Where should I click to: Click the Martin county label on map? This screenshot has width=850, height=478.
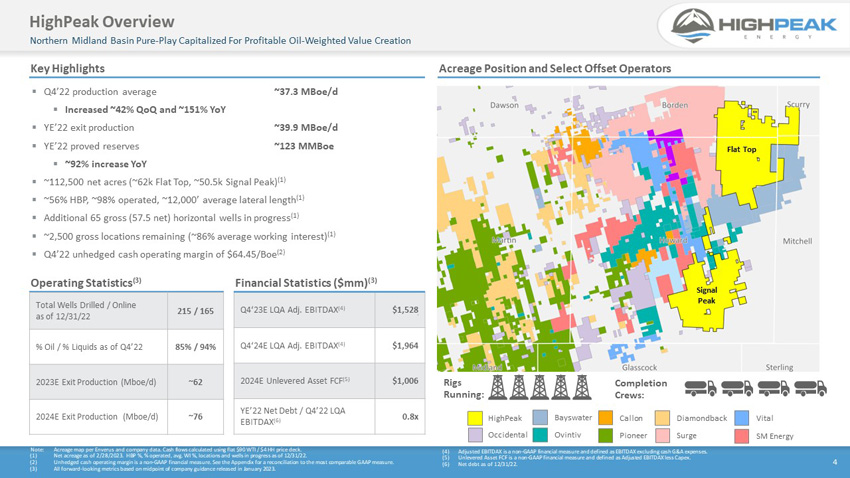tap(504, 240)
